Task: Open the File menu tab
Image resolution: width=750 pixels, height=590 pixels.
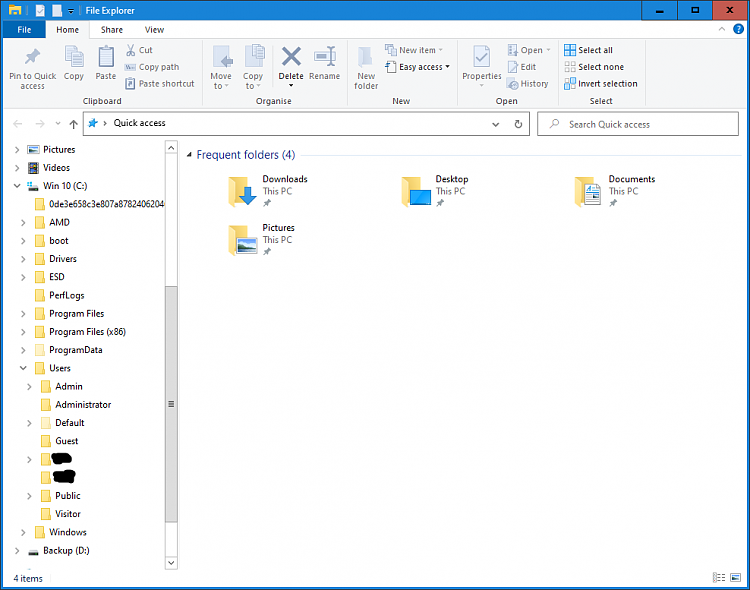Action: 24,30
